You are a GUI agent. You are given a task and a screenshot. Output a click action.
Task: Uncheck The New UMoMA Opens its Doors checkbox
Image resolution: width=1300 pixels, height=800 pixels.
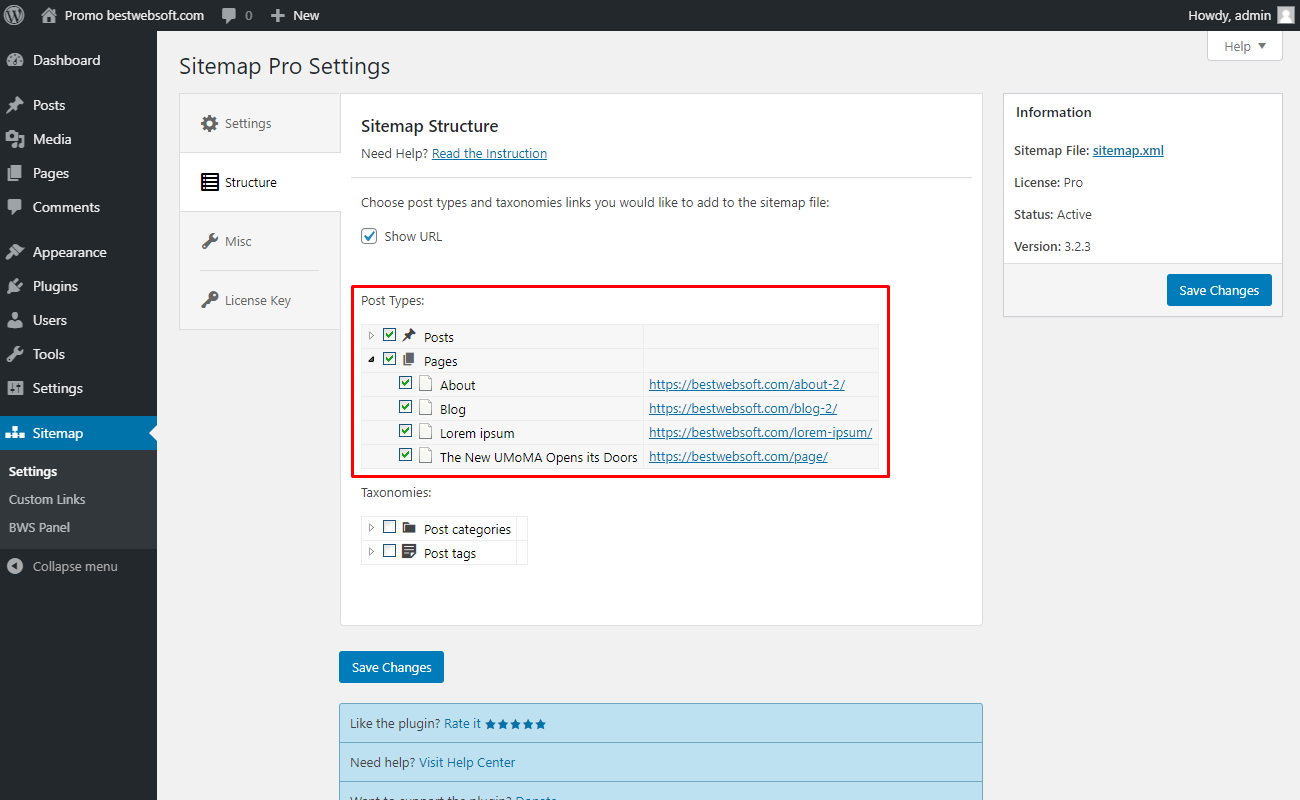tap(406, 455)
